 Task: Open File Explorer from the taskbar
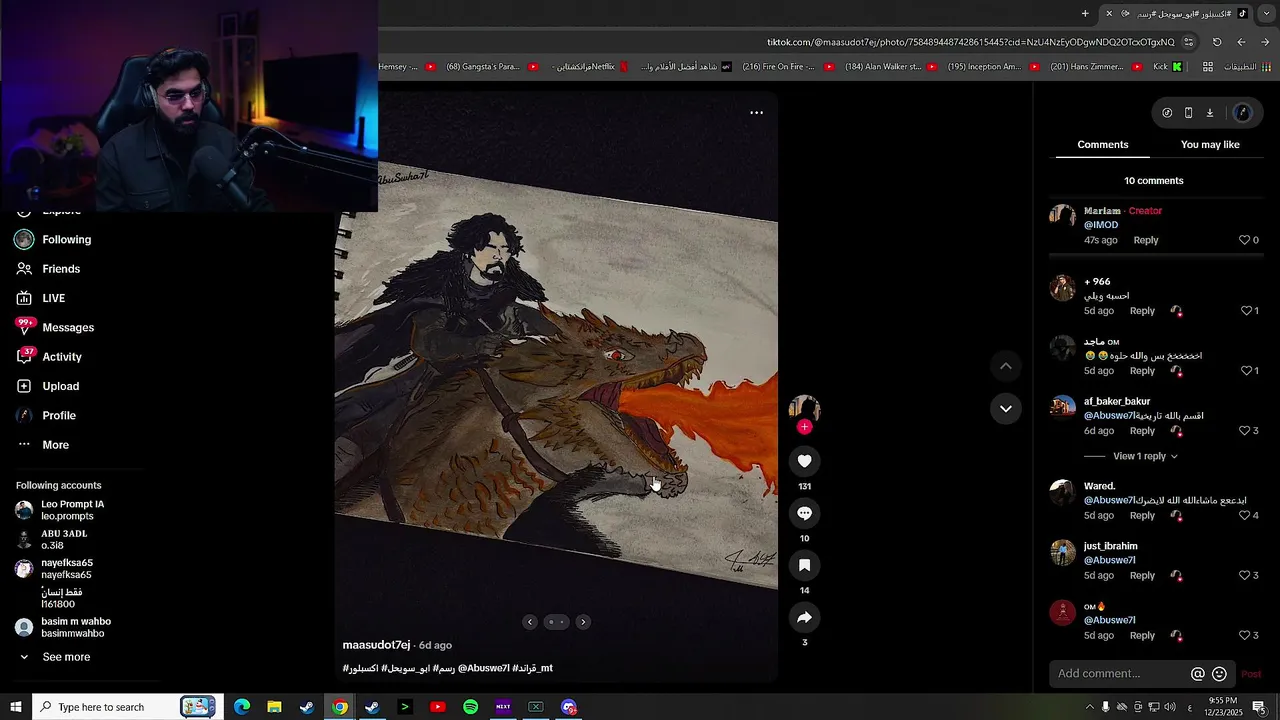pos(274,707)
